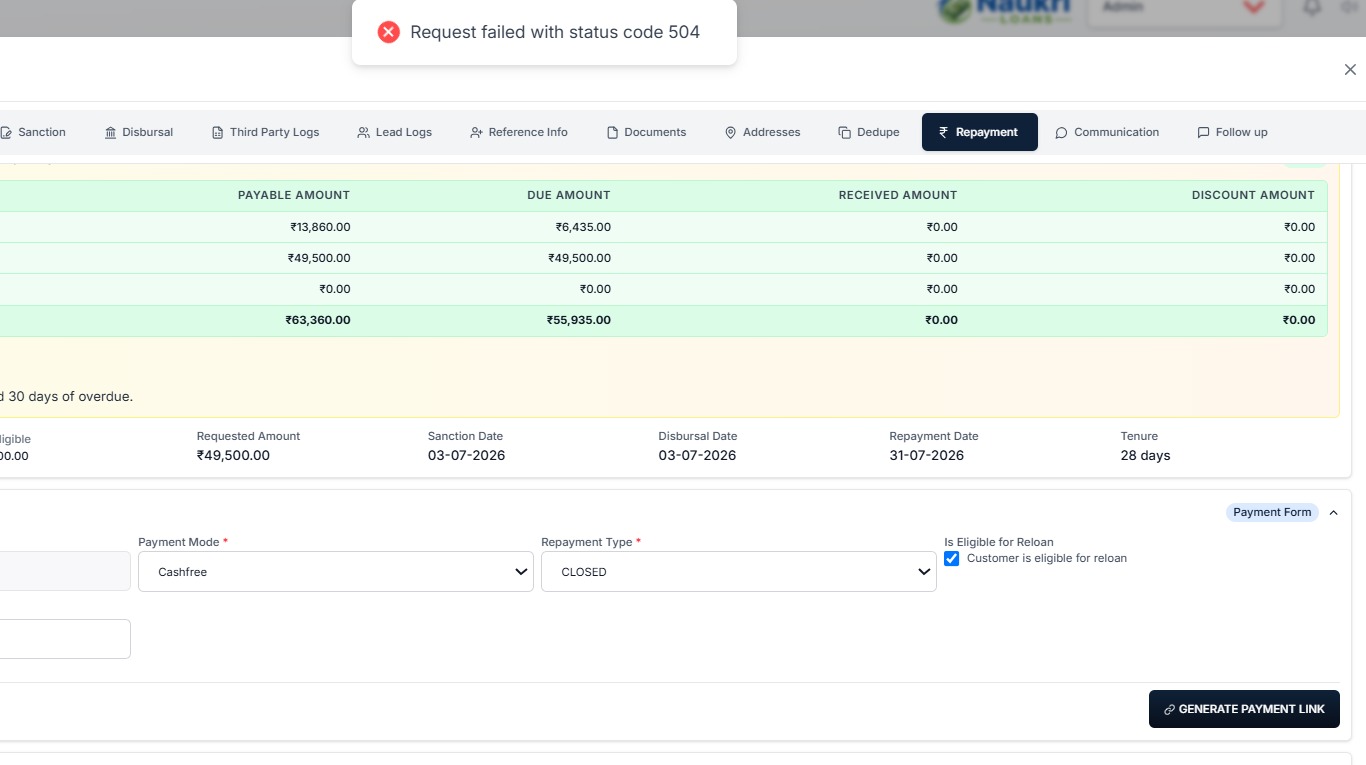Click the bank icon on the Disbursal tab
The width and height of the screenshot is (1366, 765).
click(x=111, y=132)
